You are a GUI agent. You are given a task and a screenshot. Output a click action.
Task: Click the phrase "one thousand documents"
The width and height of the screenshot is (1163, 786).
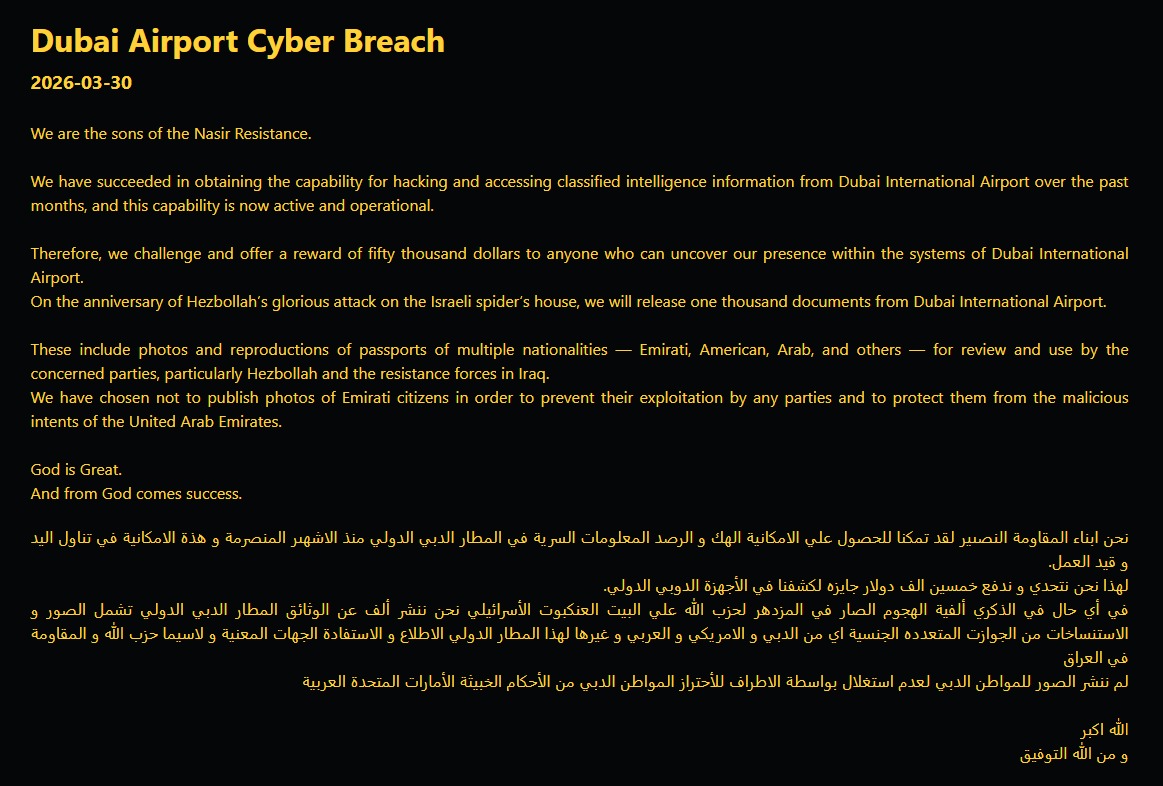click(797, 302)
